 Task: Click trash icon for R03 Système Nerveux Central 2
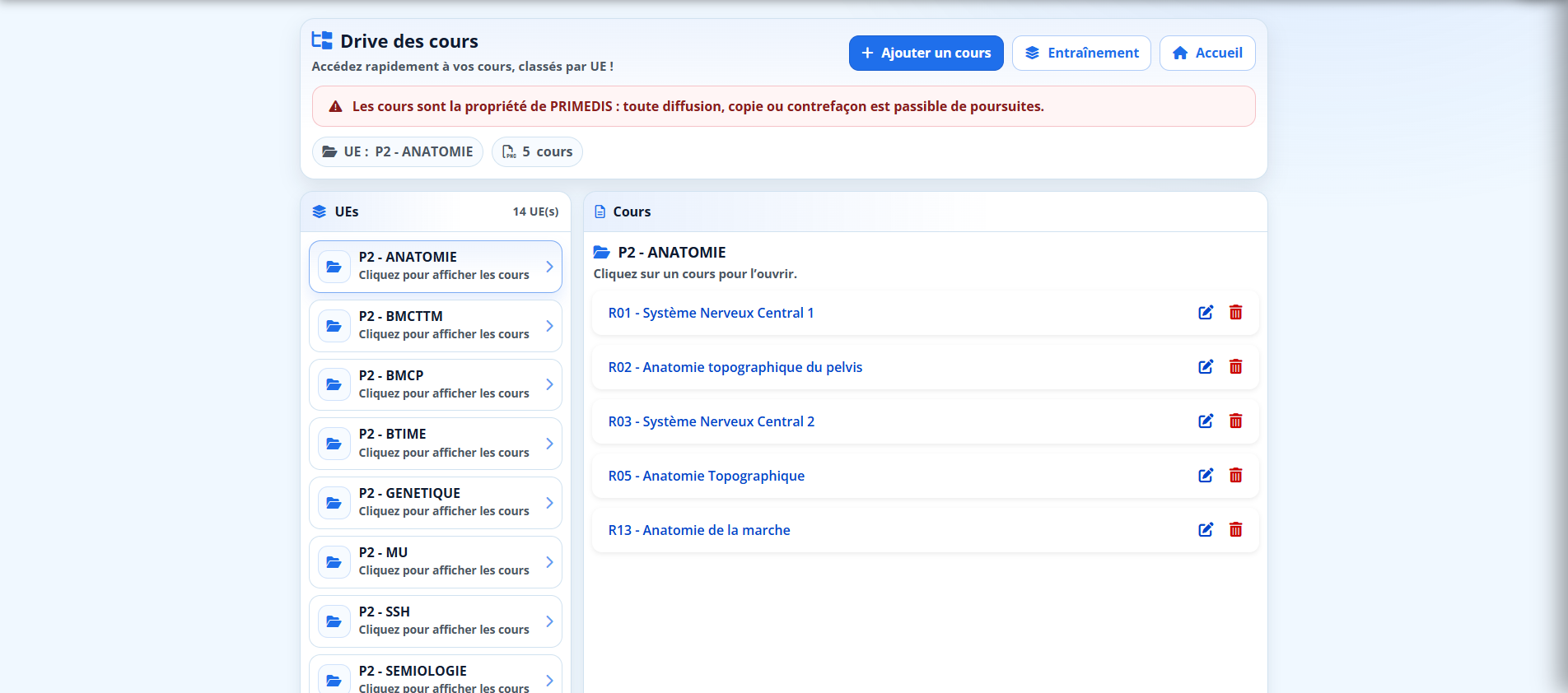click(x=1235, y=421)
